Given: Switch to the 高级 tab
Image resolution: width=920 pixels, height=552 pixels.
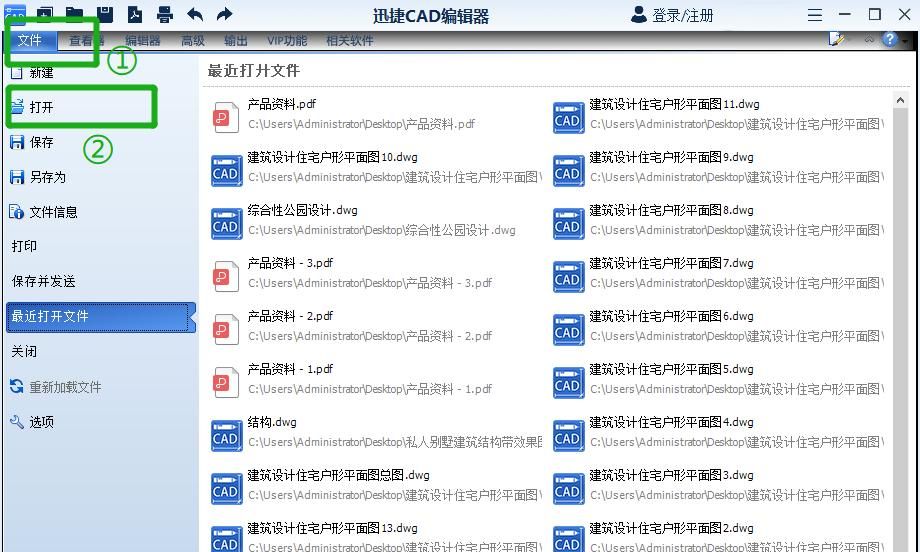Looking at the screenshot, I should point(193,40).
